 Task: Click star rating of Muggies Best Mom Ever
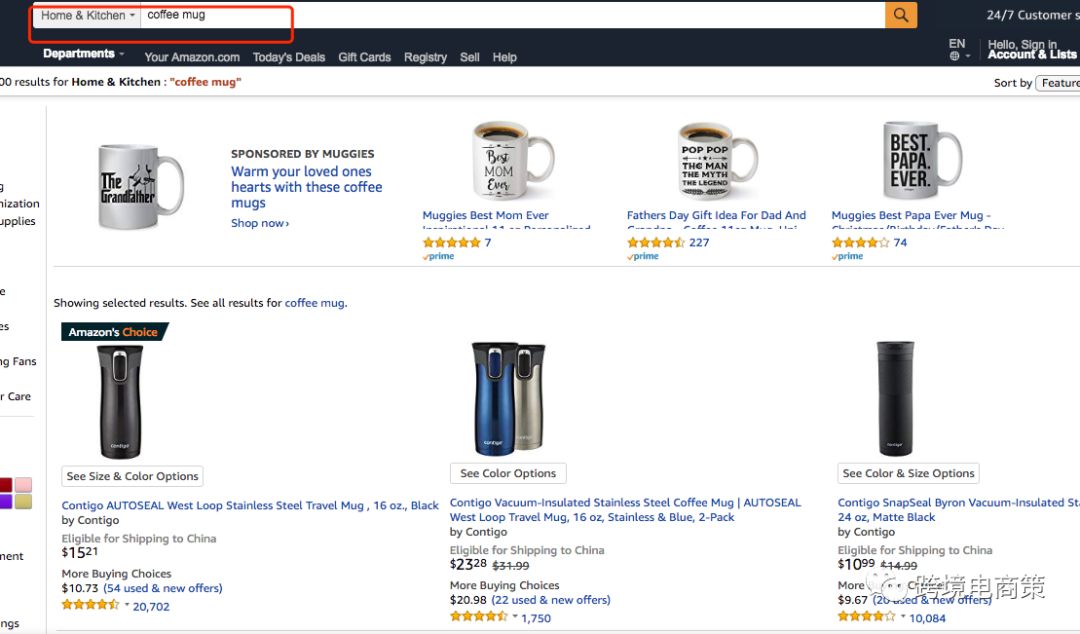coord(451,243)
